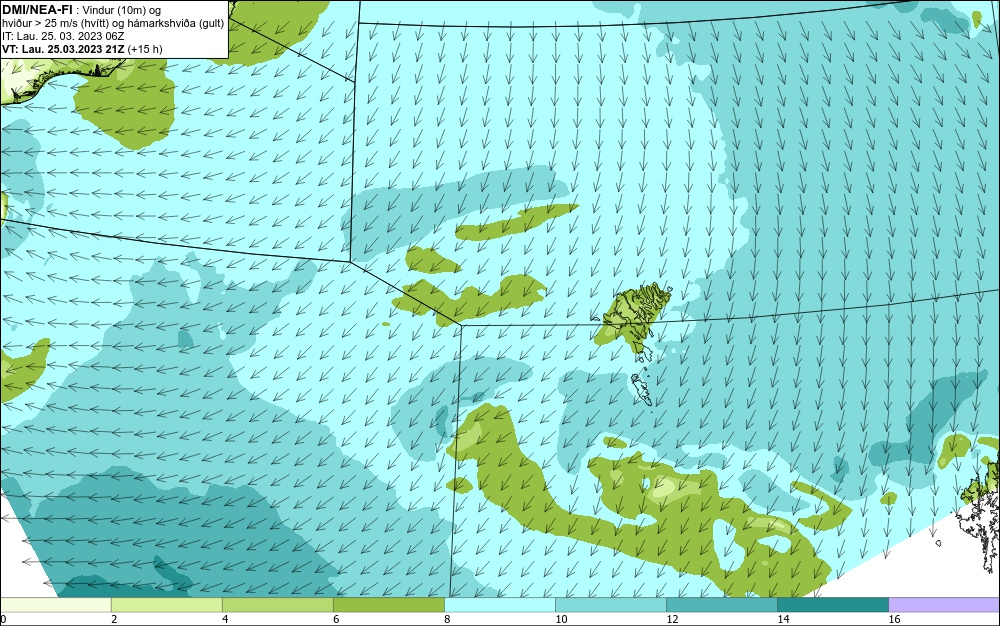Click the 'DMI/NEA-FI' title text

[x=37, y=10]
